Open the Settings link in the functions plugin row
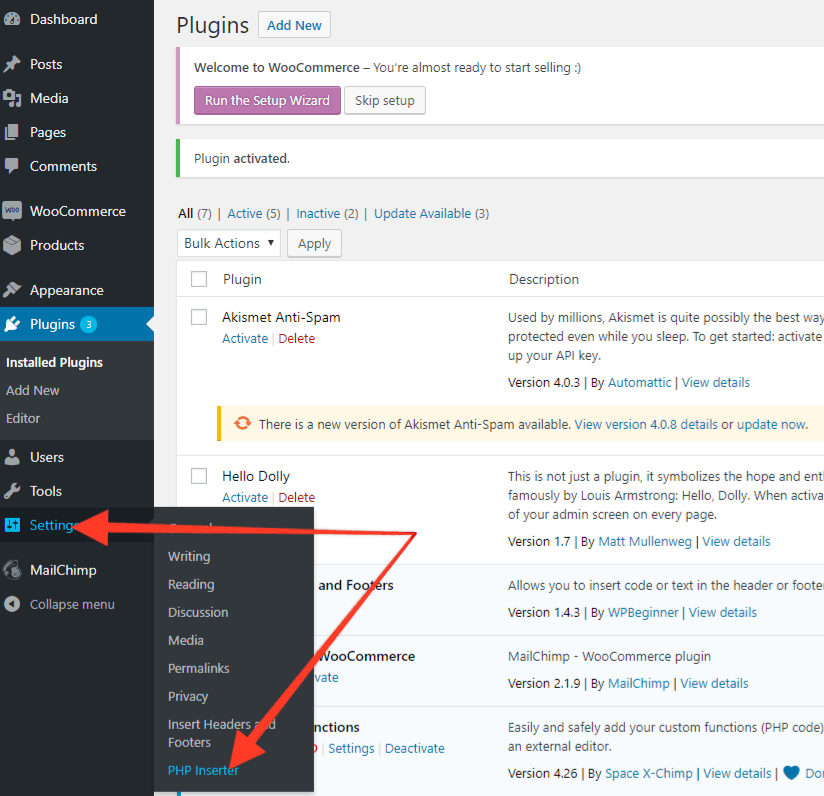 (351, 748)
